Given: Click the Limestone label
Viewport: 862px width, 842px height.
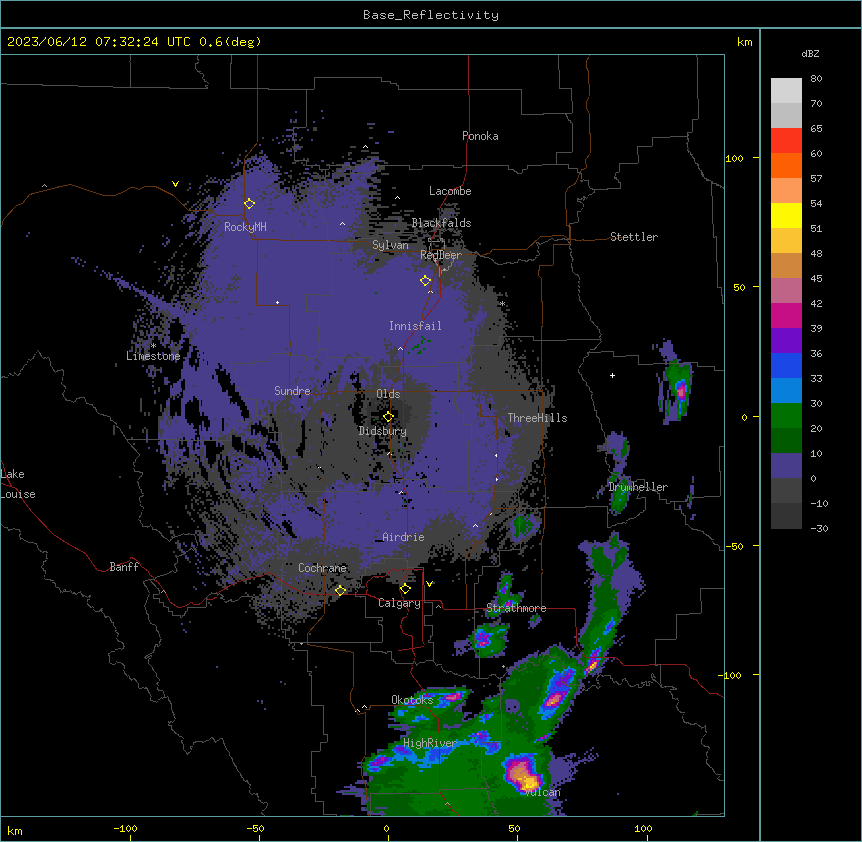Looking at the screenshot, I should (153, 356).
